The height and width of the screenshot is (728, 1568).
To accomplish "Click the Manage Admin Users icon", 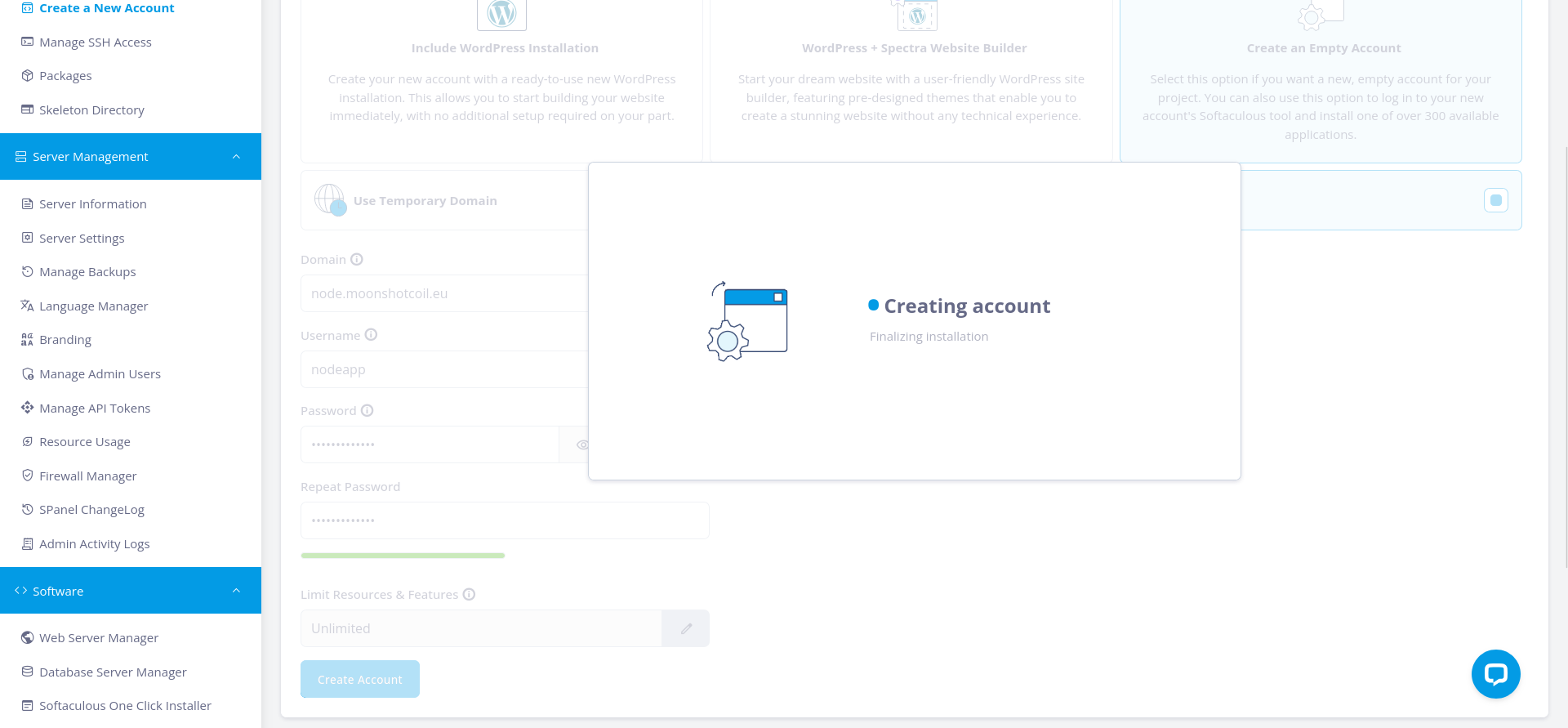I will click(x=27, y=373).
